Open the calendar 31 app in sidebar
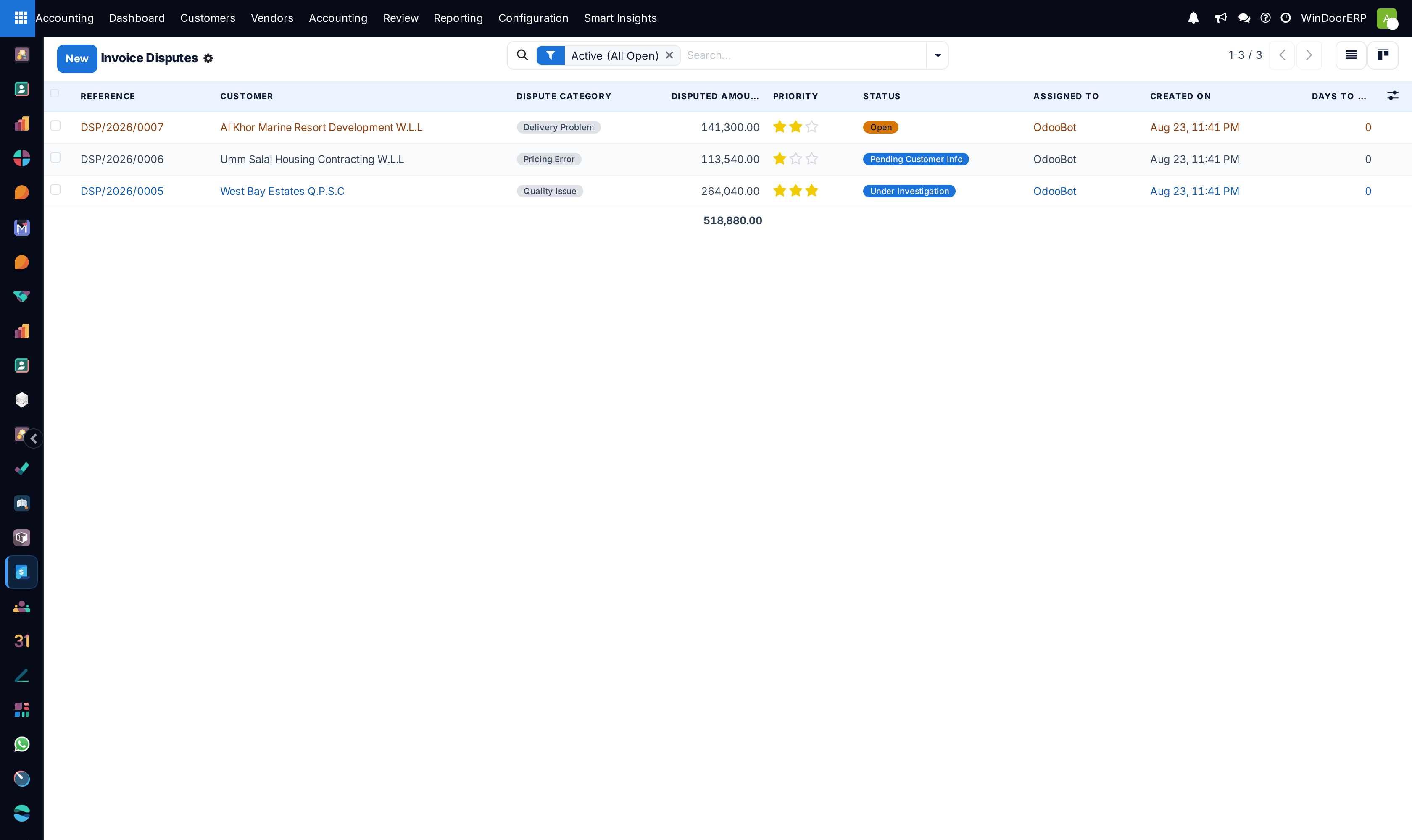Screen dimensions: 1412x840 (x=21, y=641)
